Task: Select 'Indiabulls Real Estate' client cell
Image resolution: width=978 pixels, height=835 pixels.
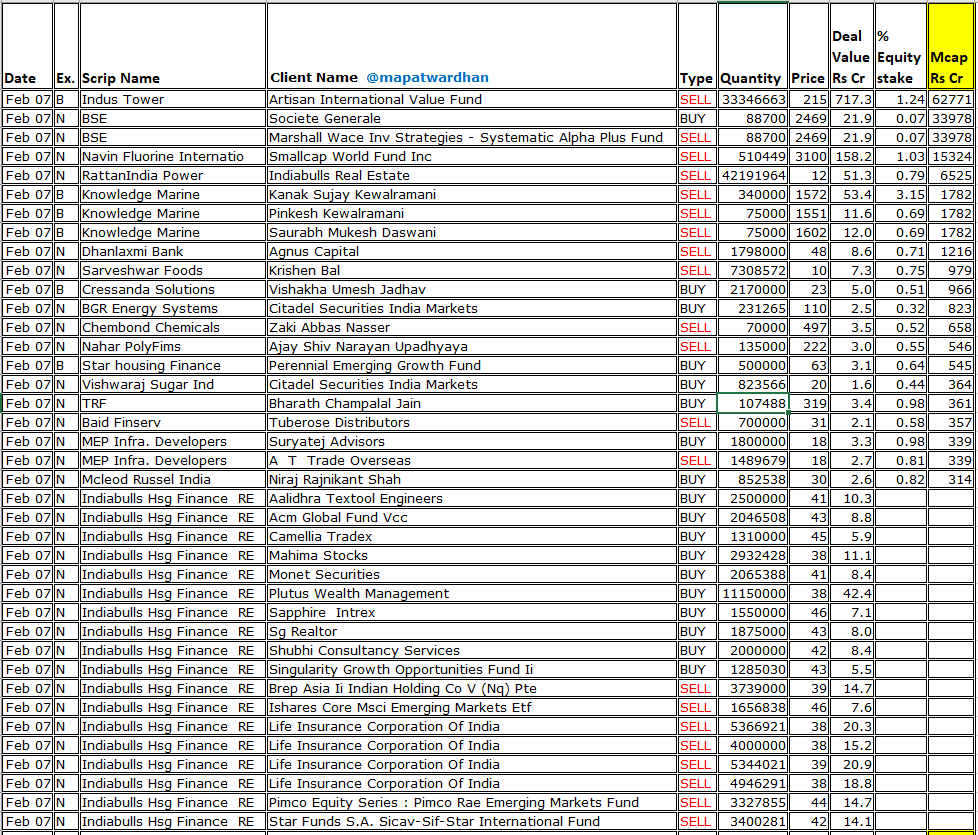Action: point(472,175)
